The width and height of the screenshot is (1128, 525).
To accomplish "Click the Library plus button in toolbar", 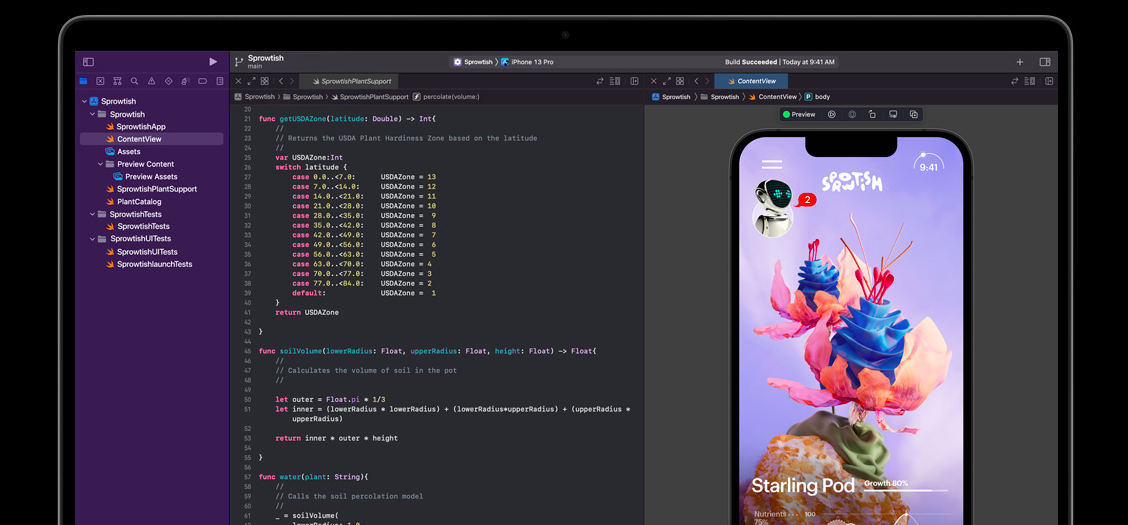I will (1019, 62).
